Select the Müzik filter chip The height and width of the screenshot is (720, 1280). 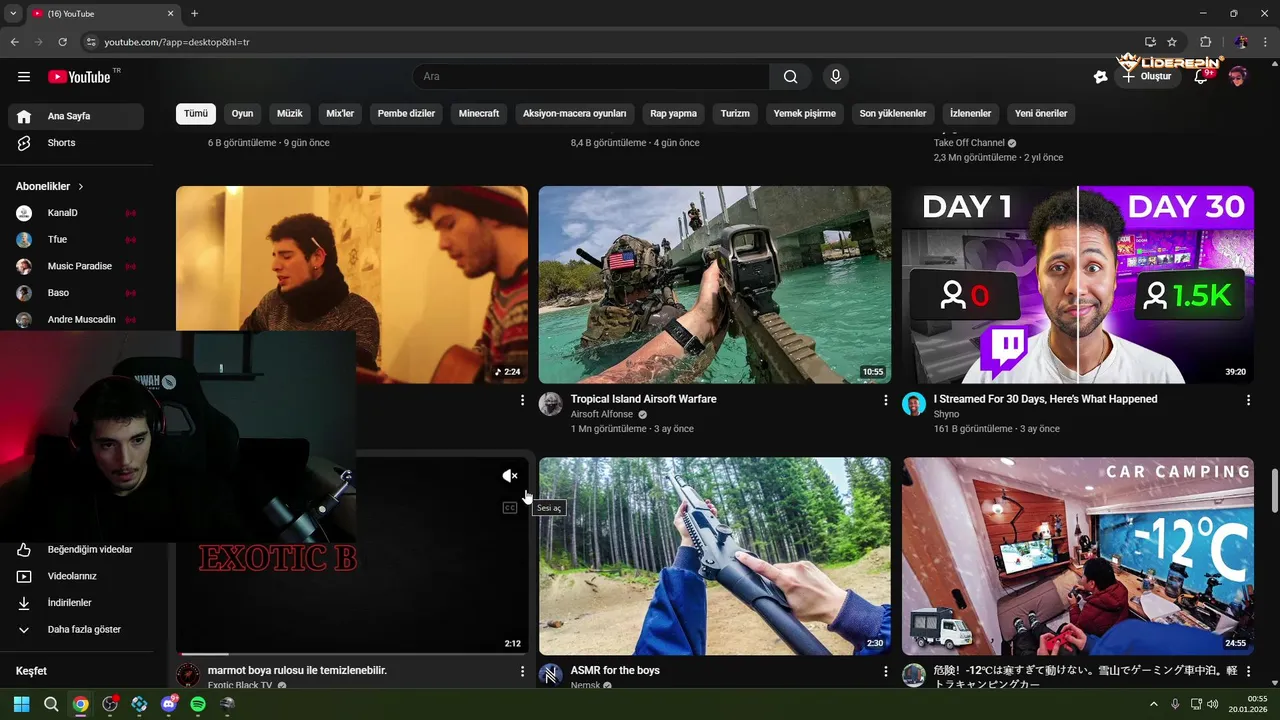click(289, 113)
